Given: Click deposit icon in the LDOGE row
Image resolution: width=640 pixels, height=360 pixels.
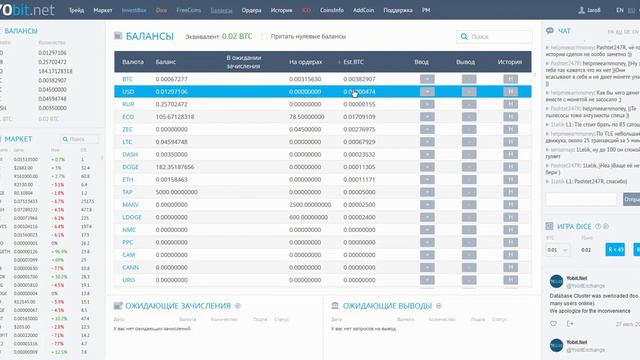Looking at the screenshot, I should click(x=427, y=217).
